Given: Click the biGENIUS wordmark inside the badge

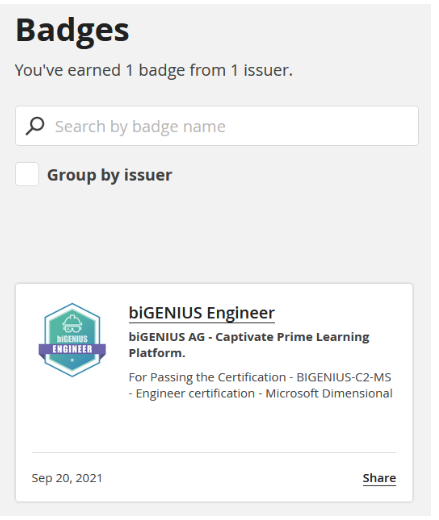Looking at the screenshot, I should (x=72, y=339).
